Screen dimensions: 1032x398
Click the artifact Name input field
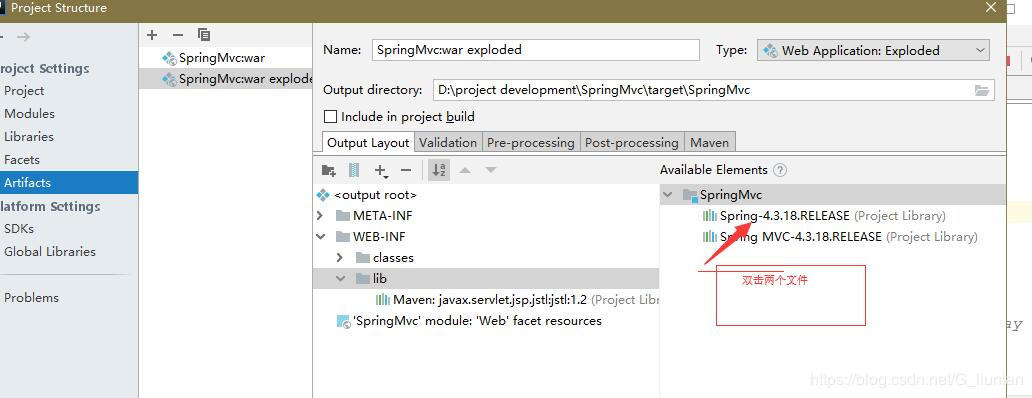point(536,50)
